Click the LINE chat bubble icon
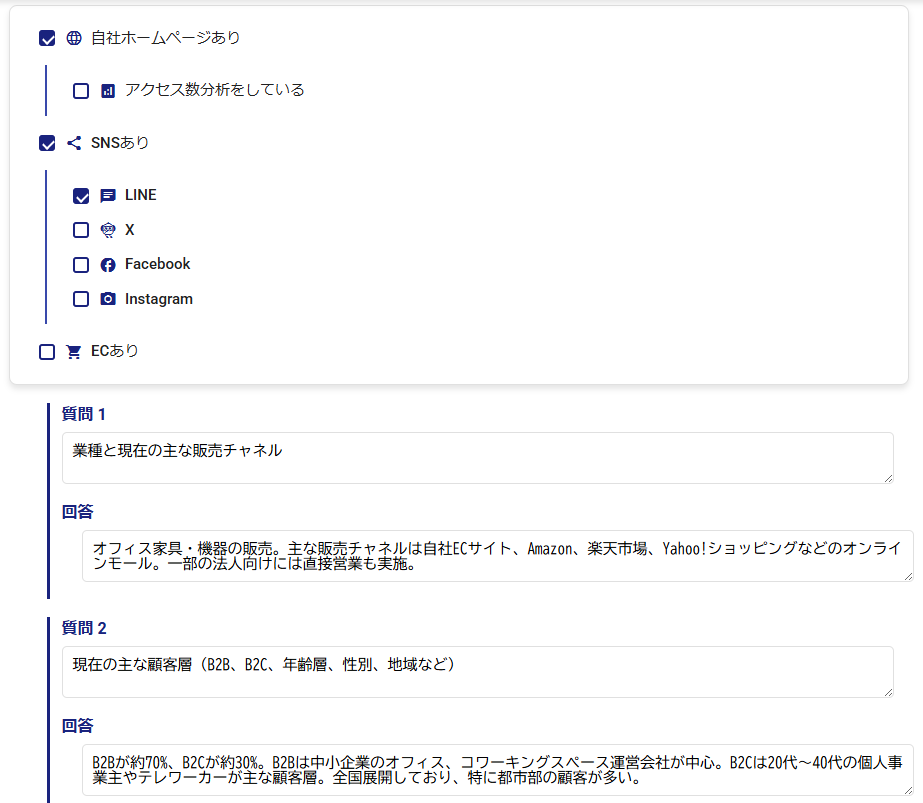923x803 pixels. (108, 196)
